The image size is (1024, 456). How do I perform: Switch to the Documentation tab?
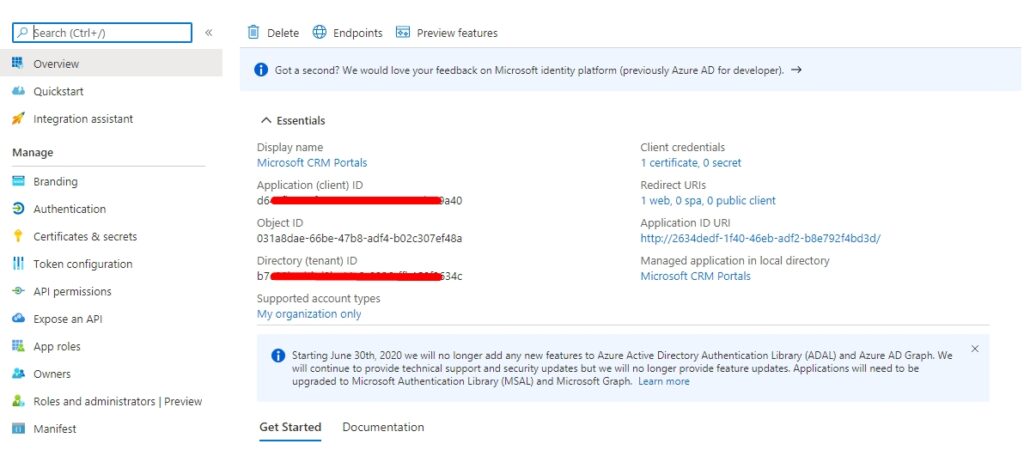(383, 427)
